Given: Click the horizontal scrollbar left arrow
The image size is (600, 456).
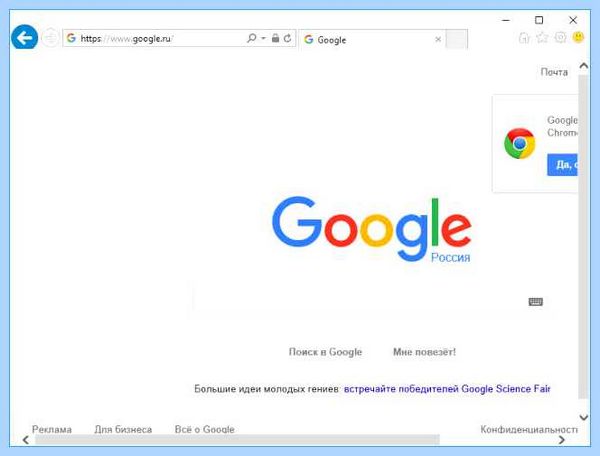Looking at the screenshot, I should 26,440.
